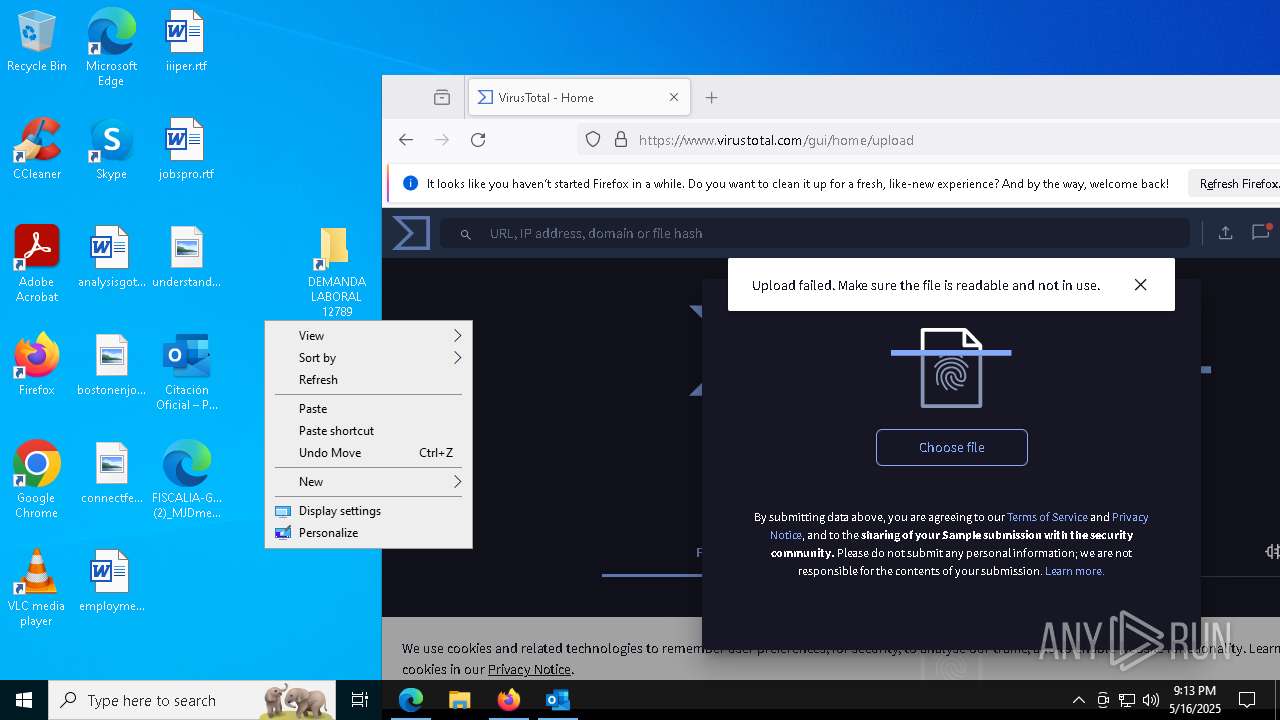Open the taskbar clock showing 9:13 PM
Screen dimensions: 1280x720
point(1195,700)
